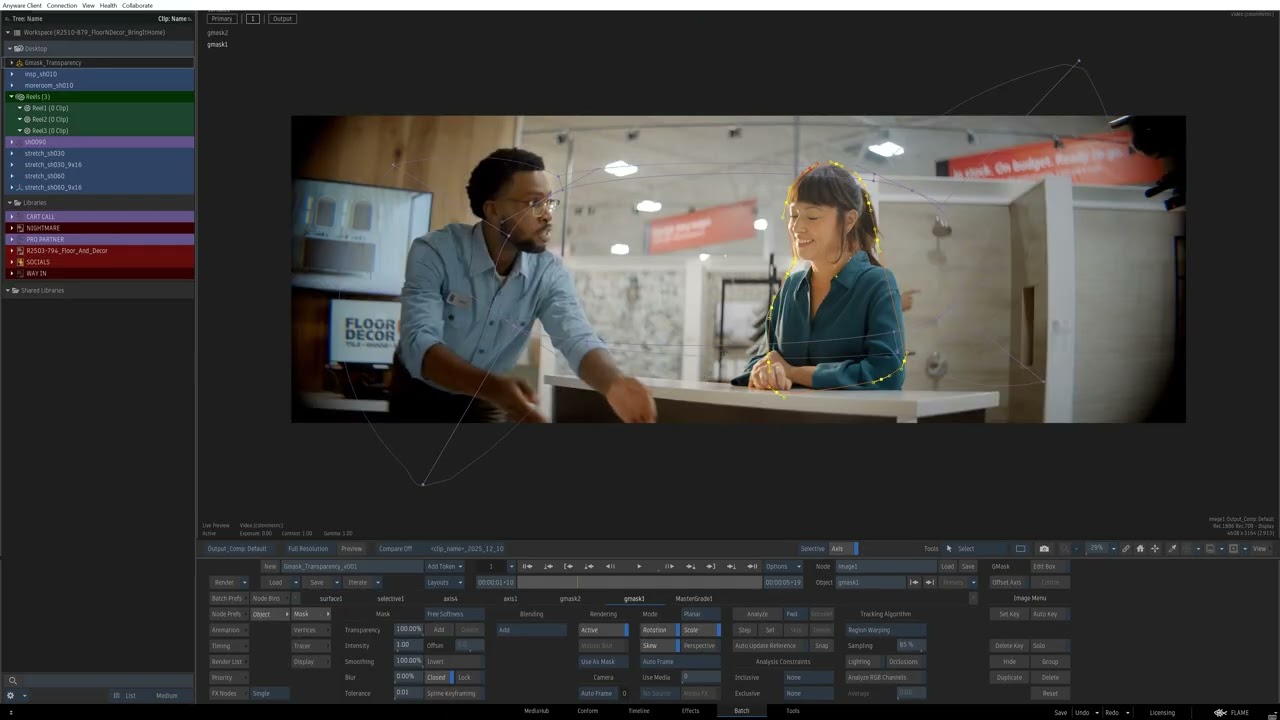Open the Blending Add dropdown
This screenshot has width=1280, height=720.
531,630
